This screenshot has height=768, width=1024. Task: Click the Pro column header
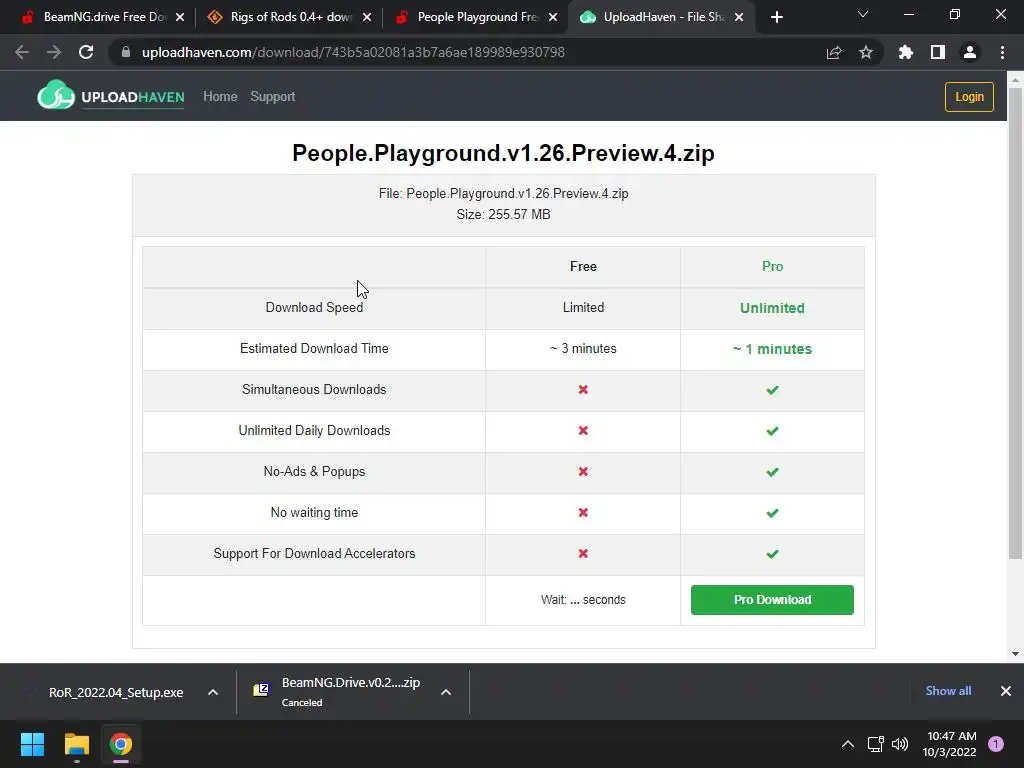click(x=772, y=266)
